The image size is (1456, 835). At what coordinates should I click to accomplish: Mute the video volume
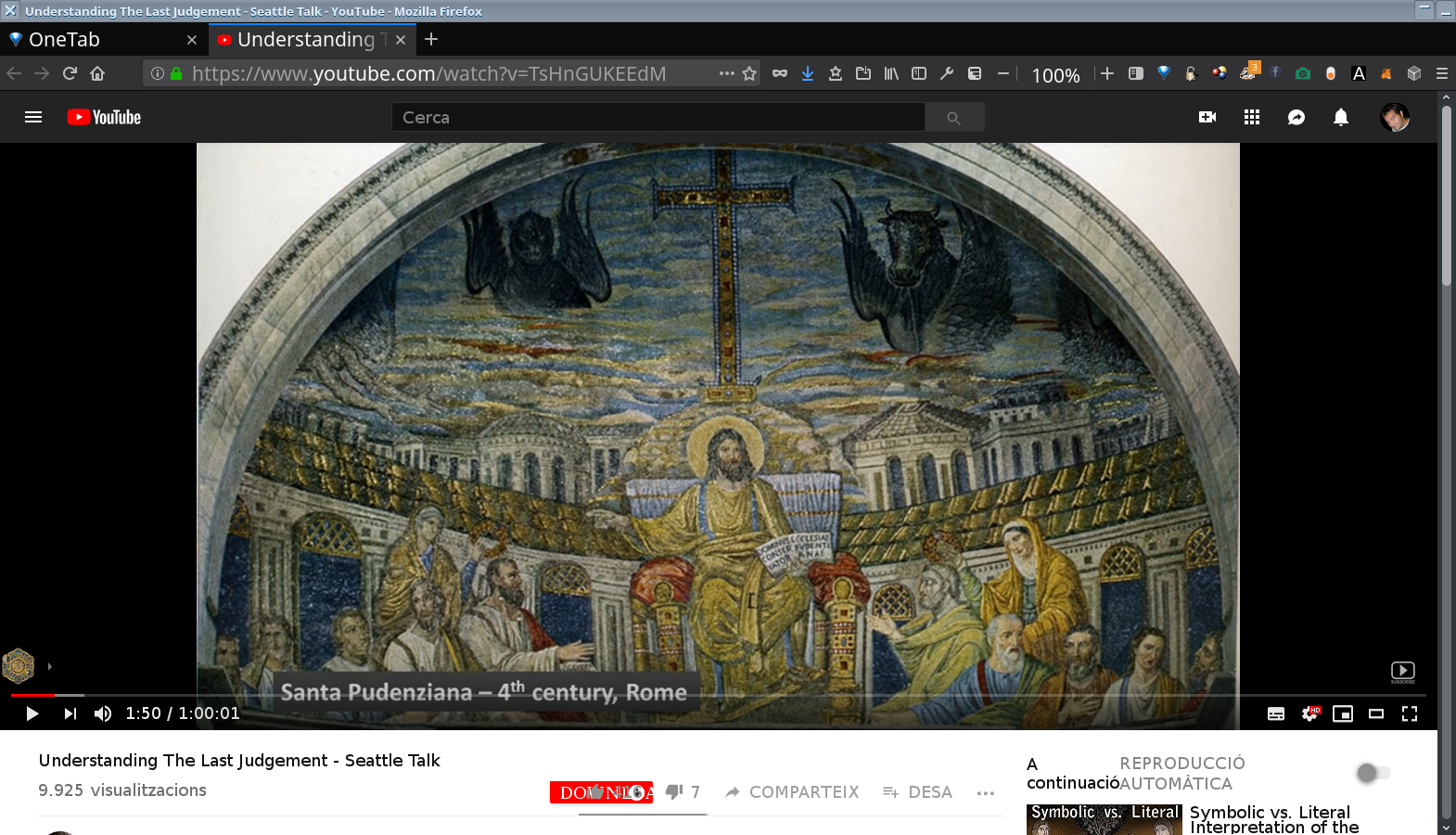pyautogui.click(x=103, y=713)
